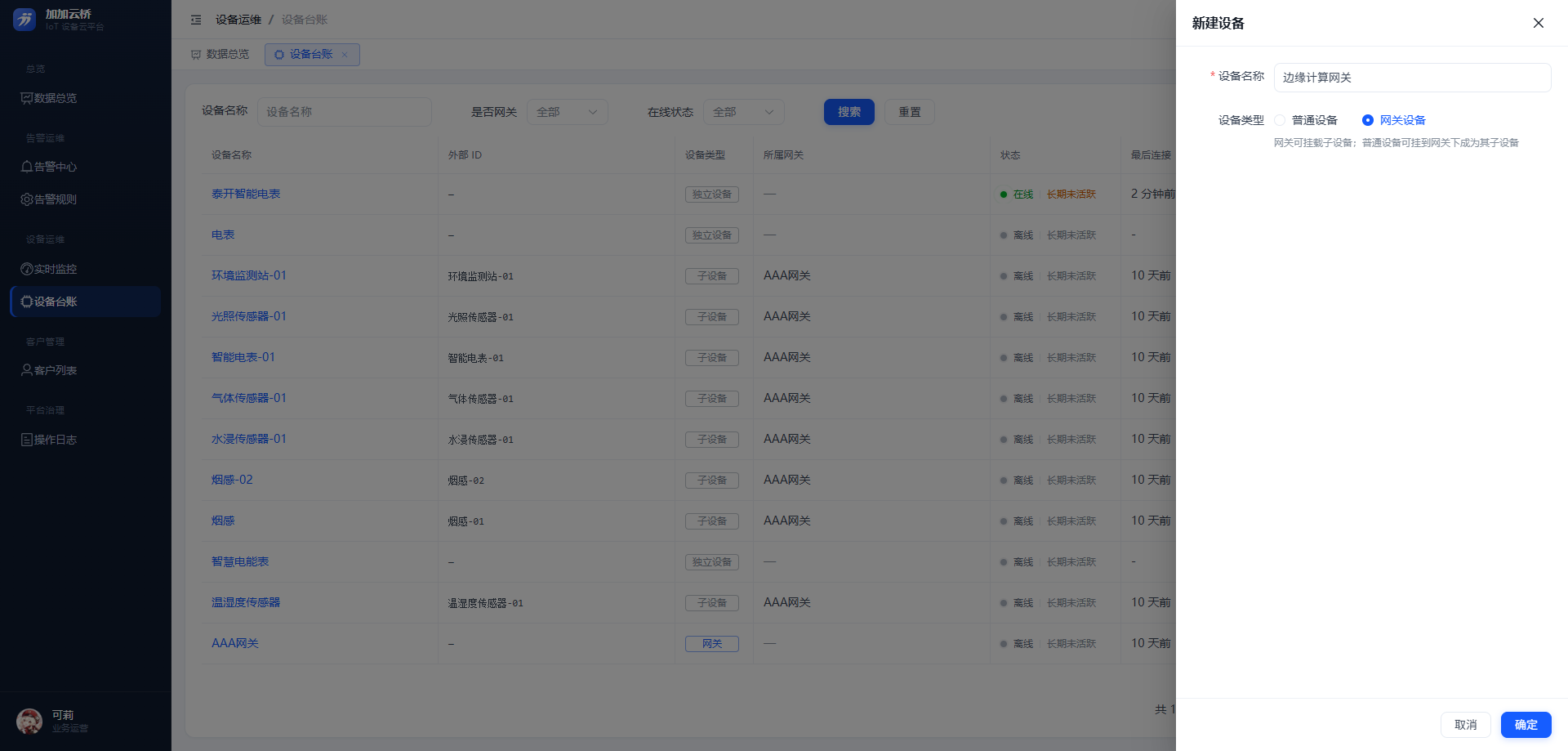Open the 烟感-02 device link
This screenshot has height=751, width=1568.
pyautogui.click(x=232, y=480)
